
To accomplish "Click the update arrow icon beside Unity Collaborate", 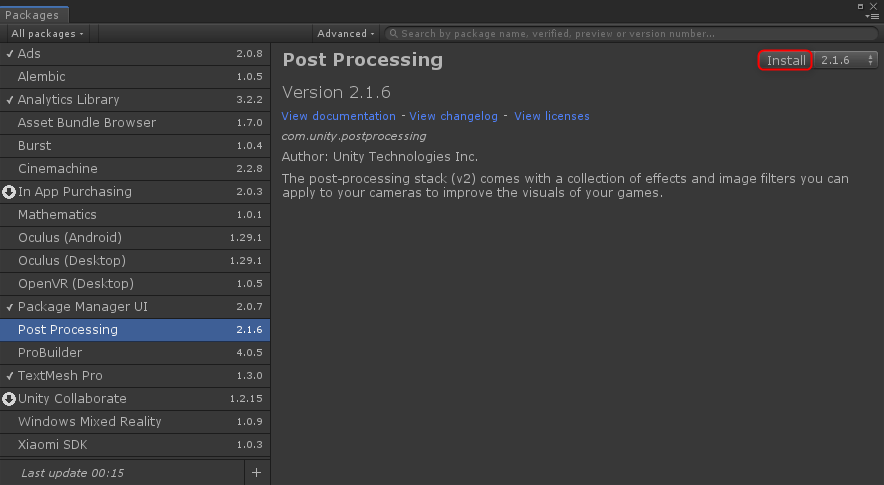I will tap(9, 399).
